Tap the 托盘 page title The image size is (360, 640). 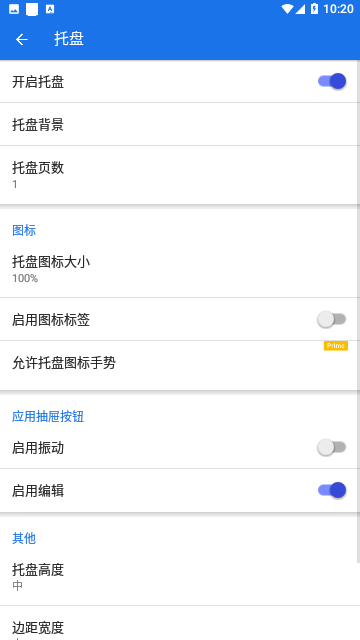click(69, 39)
